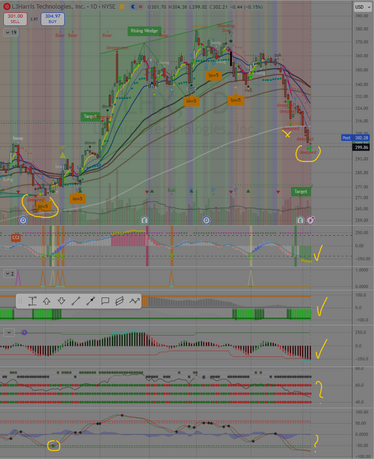Click the Post 302.28 price label
The image size is (374, 459).
click(x=355, y=138)
